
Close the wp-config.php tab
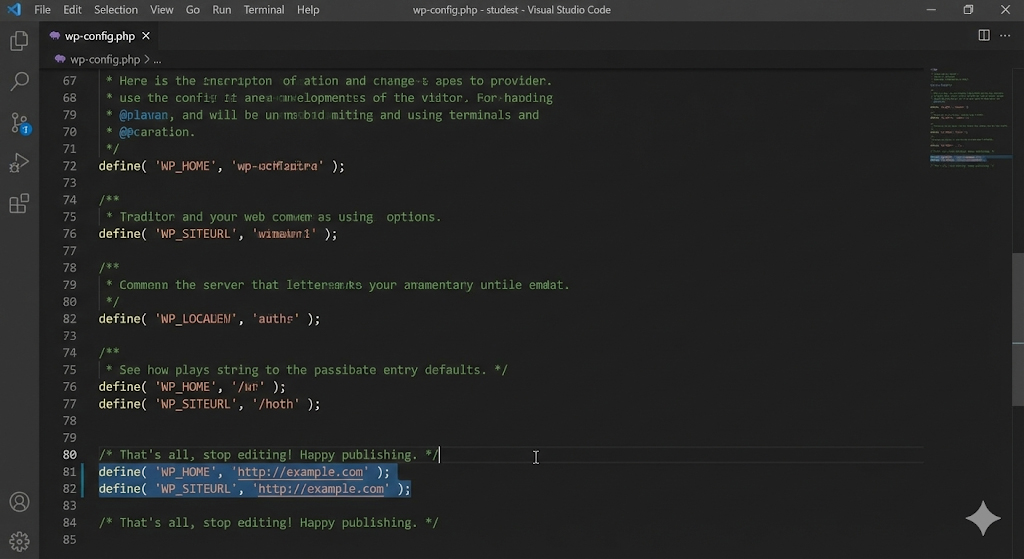pos(146,36)
